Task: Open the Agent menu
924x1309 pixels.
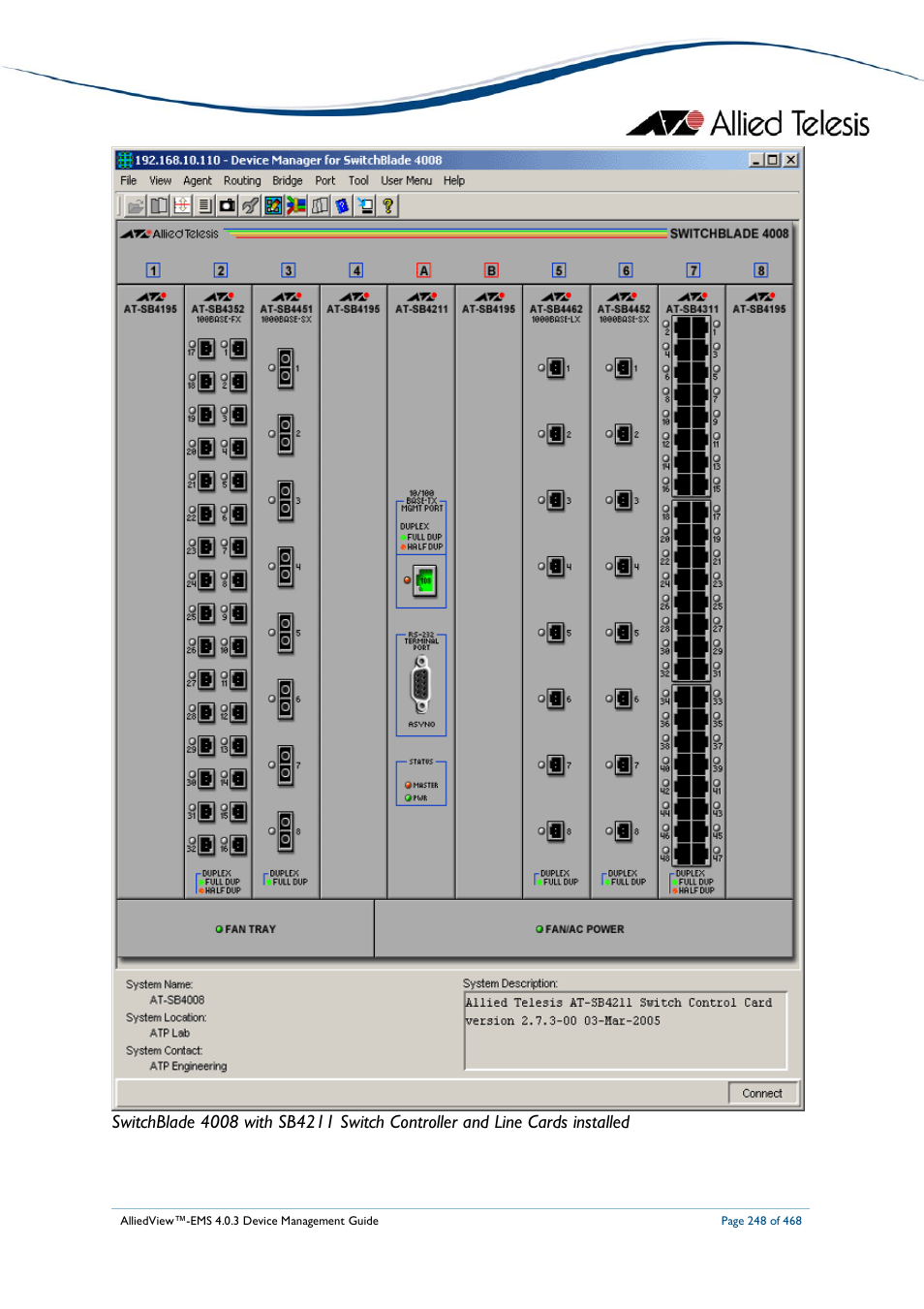Action: coord(198,181)
